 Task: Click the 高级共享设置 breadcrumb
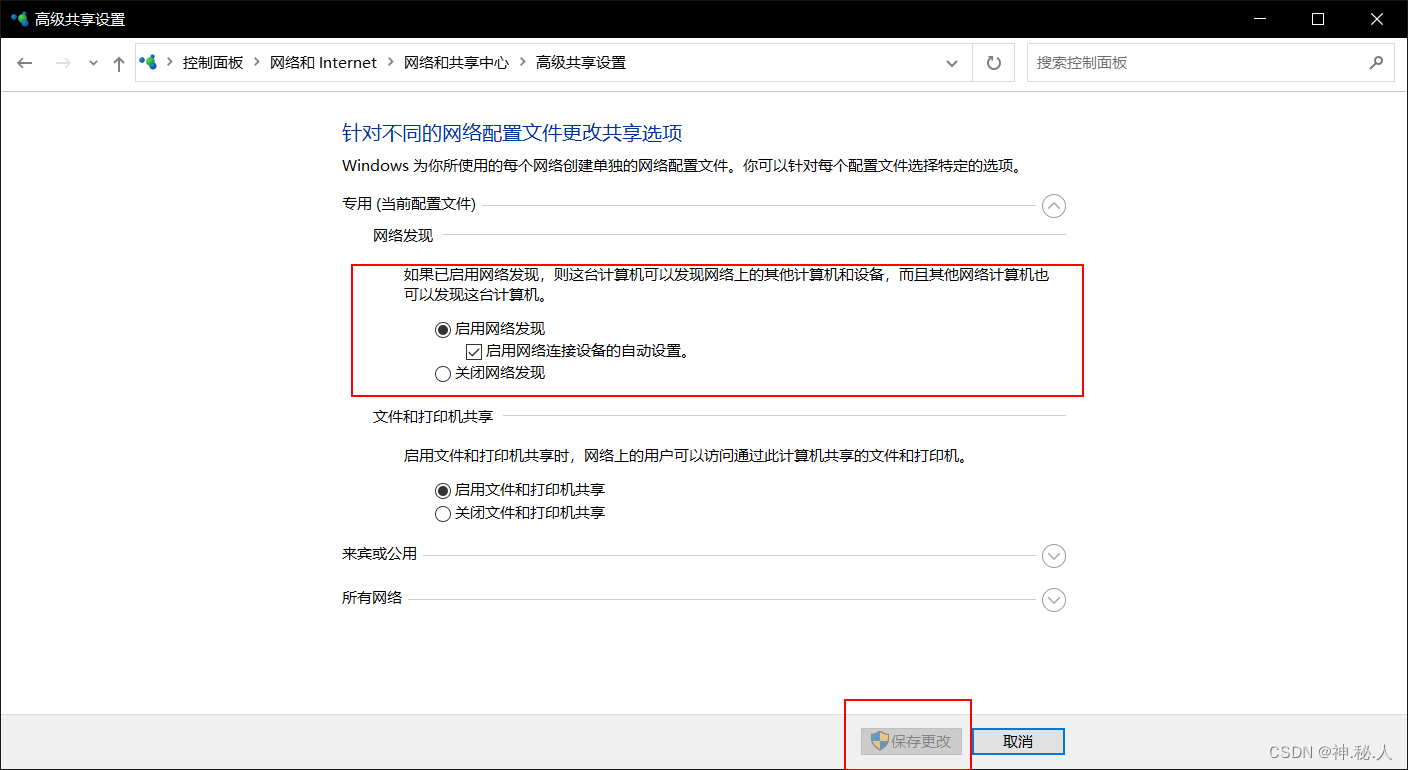click(581, 62)
